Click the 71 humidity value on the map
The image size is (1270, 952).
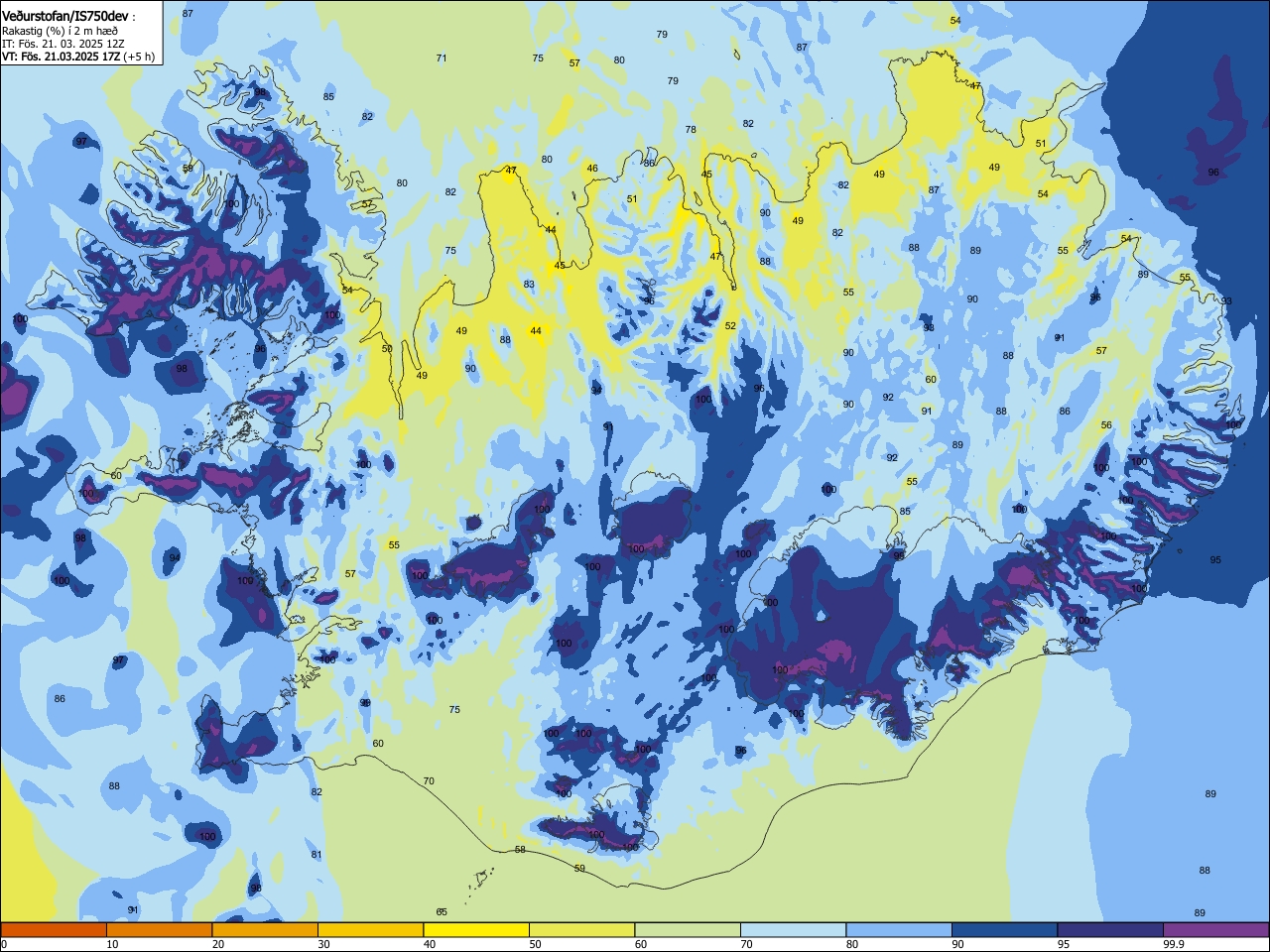coord(442,59)
